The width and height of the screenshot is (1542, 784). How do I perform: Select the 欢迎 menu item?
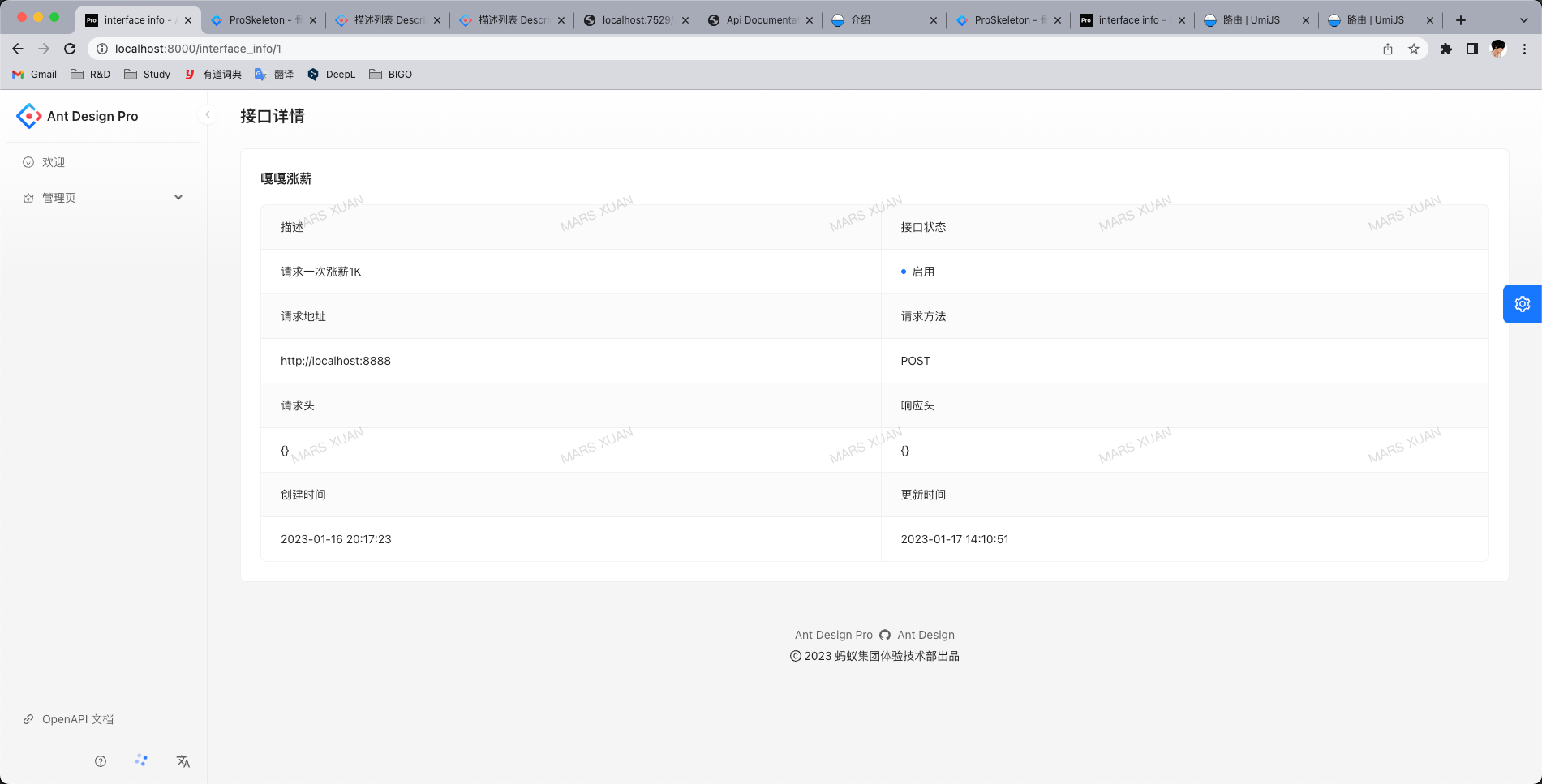pos(54,162)
